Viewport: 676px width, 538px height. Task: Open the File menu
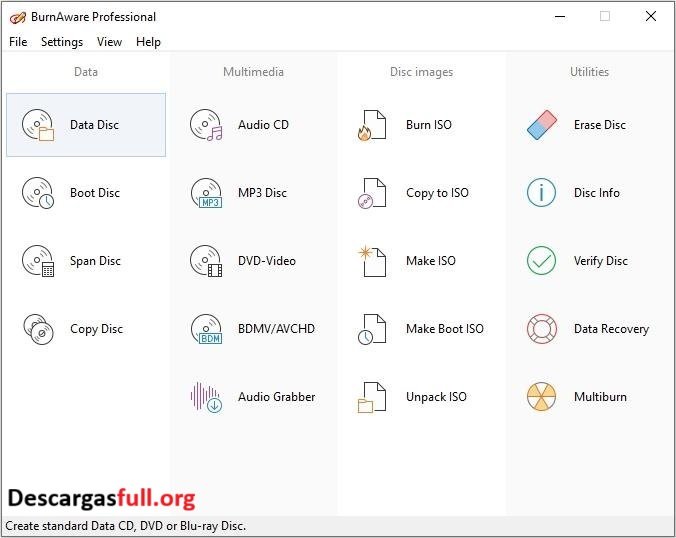click(x=18, y=42)
